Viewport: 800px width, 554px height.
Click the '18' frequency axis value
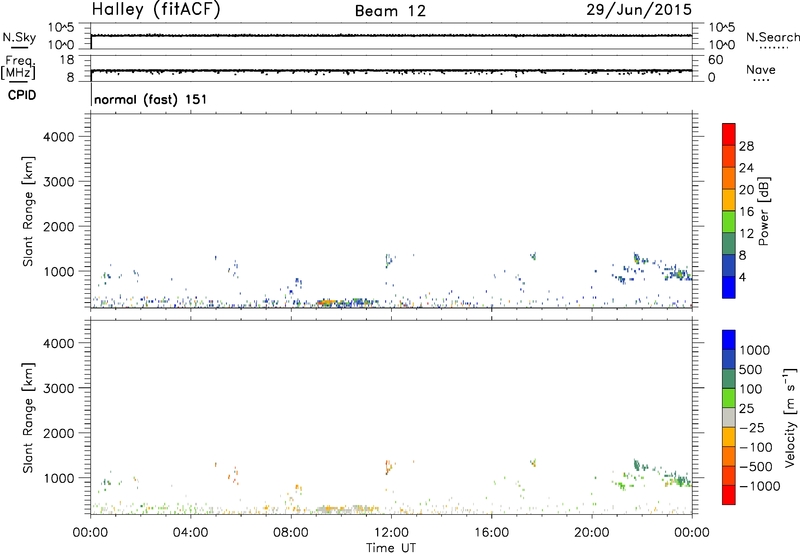67,60
